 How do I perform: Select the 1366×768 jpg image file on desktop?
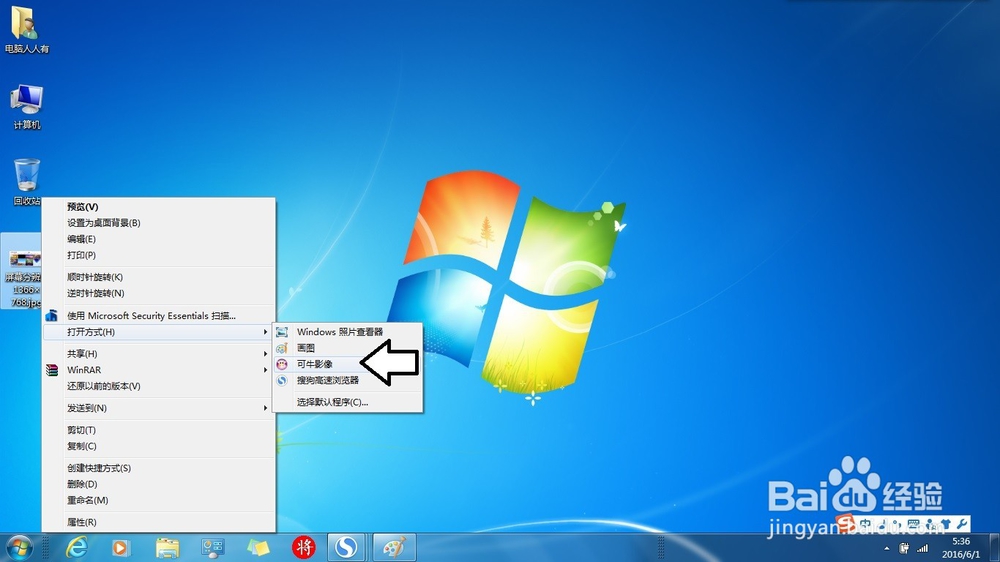pyautogui.click(x=22, y=271)
